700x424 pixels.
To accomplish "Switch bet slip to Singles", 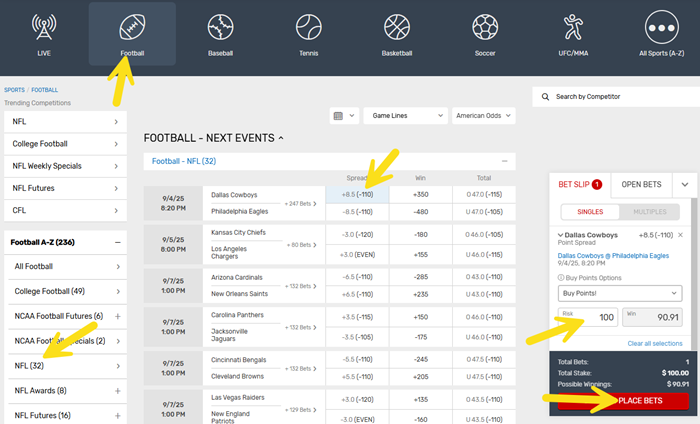I will tap(589, 212).
